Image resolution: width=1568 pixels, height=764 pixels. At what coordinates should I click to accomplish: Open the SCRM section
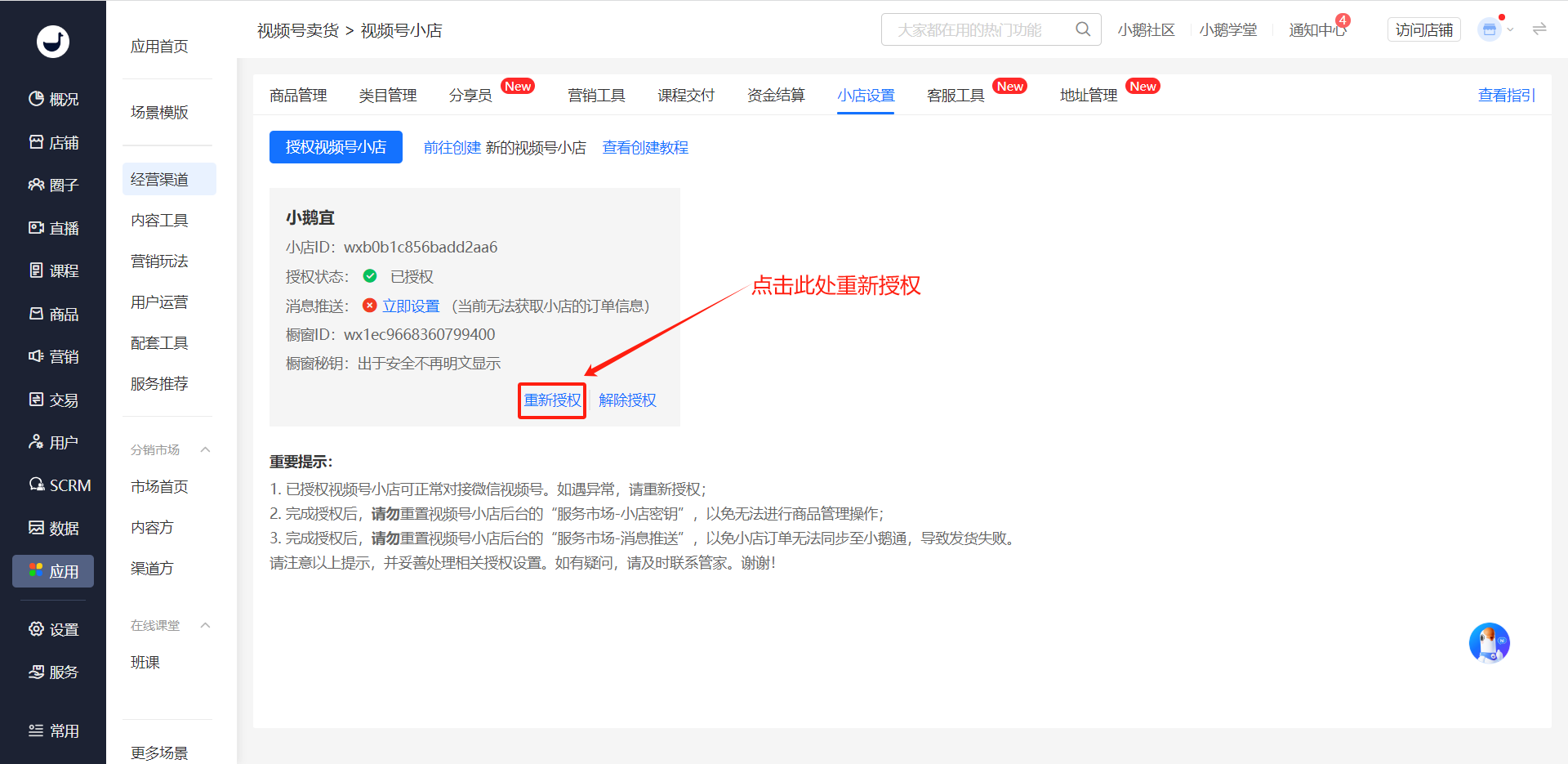60,485
